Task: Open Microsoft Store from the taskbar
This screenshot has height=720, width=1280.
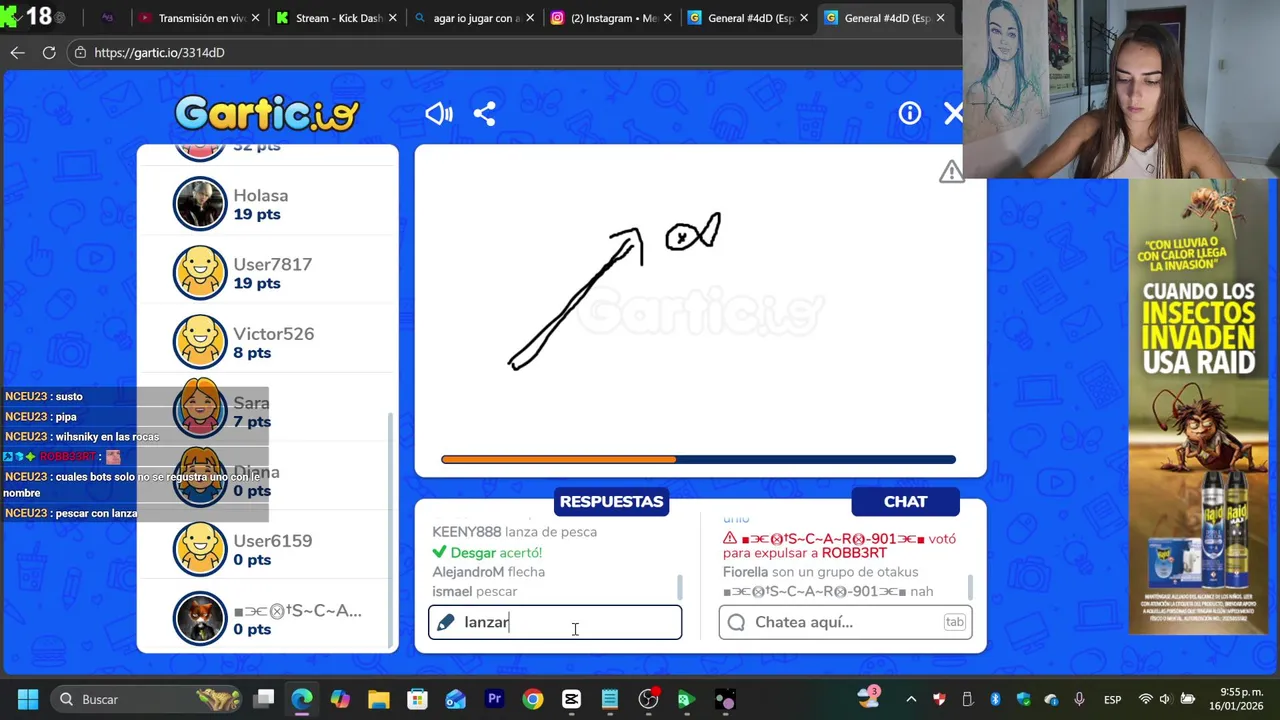Action: pyautogui.click(x=417, y=699)
